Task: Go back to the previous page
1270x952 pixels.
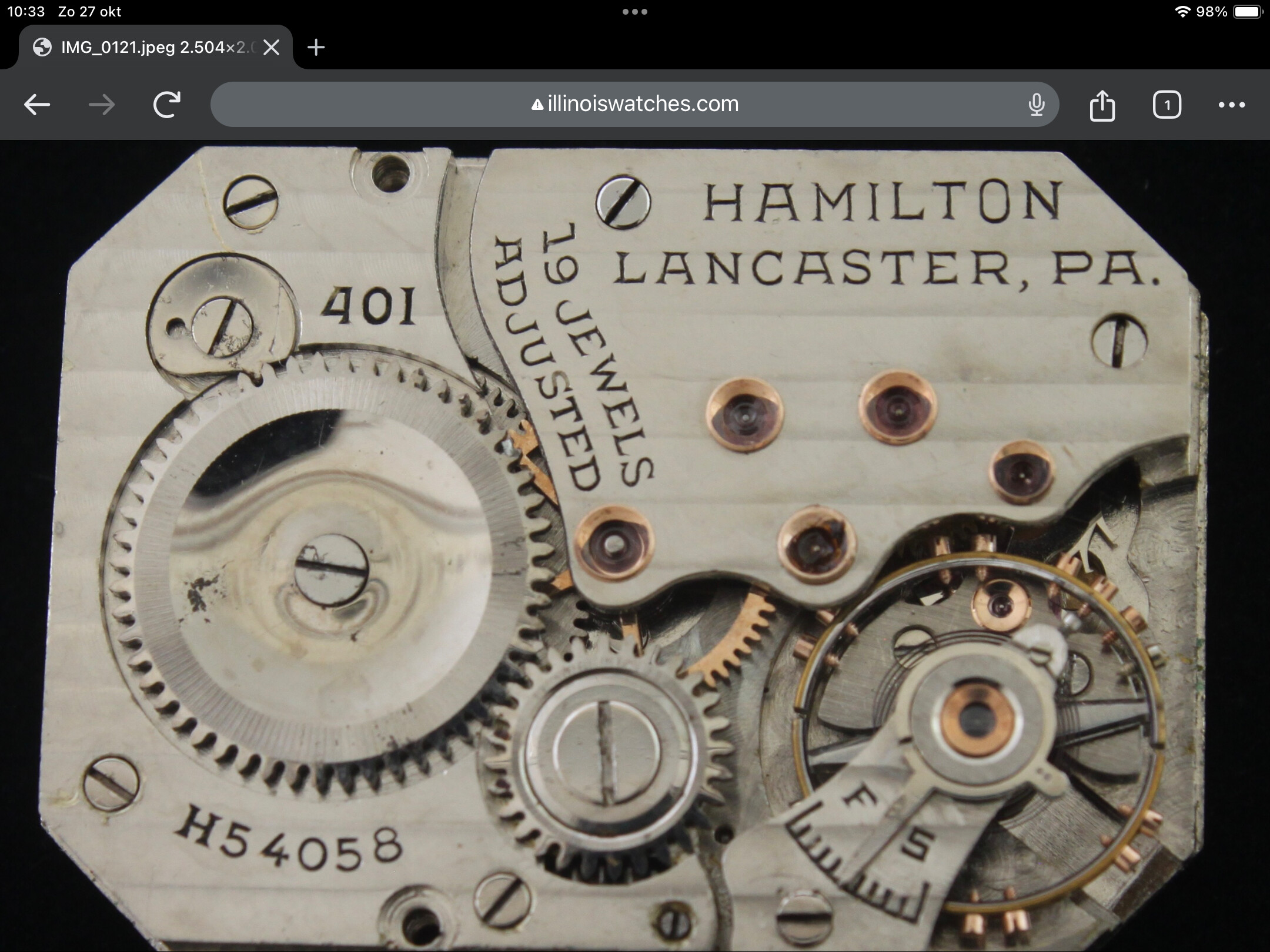Action: click(37, 105)
